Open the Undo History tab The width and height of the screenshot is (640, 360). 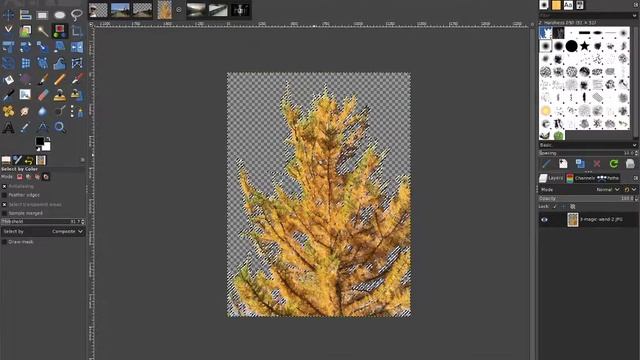click(29, 160)
